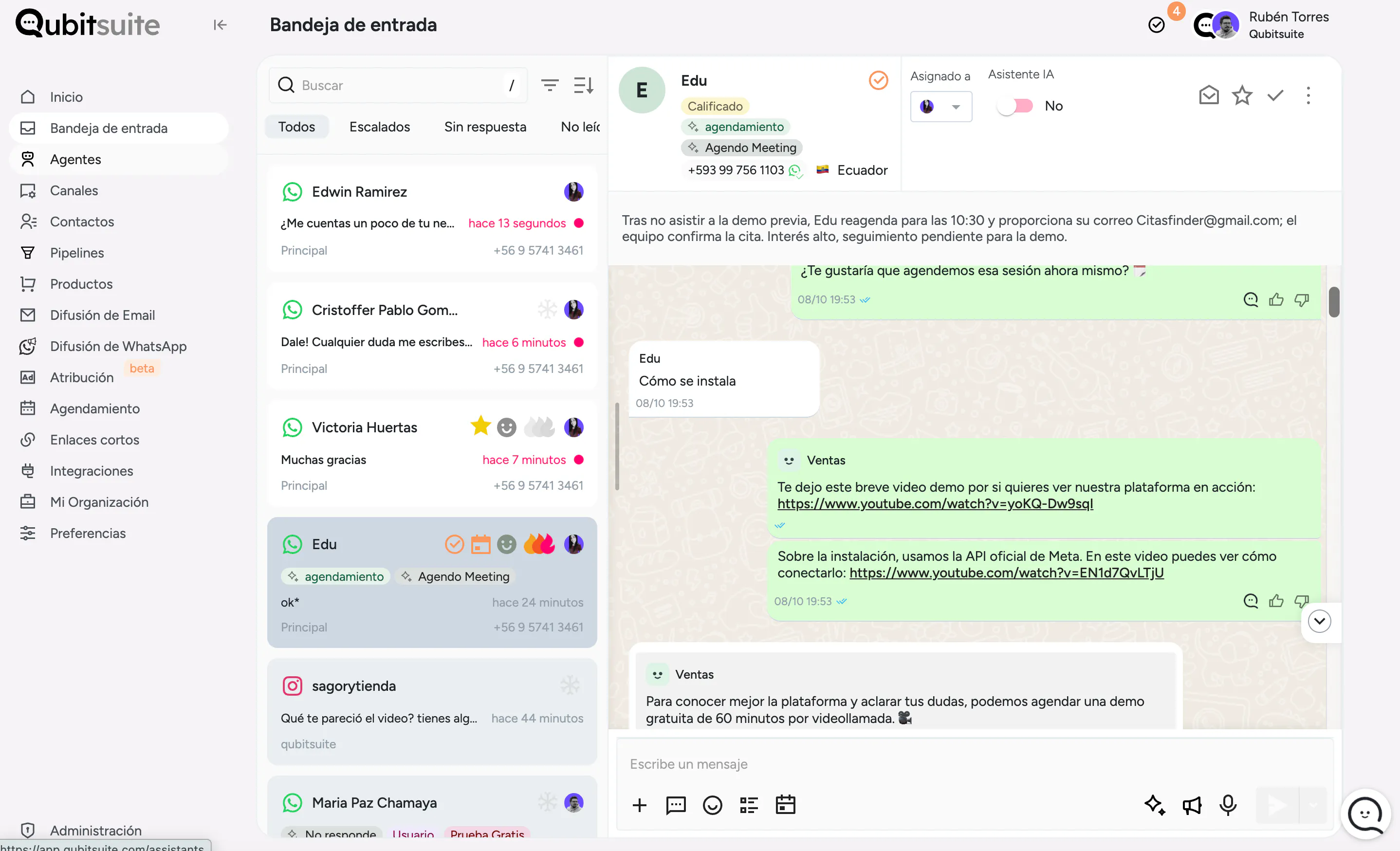This screenshot has height=851, width=1400.
Task: Expand the send options arrow
Action: pyautogui.click(x=1313, y=805)
